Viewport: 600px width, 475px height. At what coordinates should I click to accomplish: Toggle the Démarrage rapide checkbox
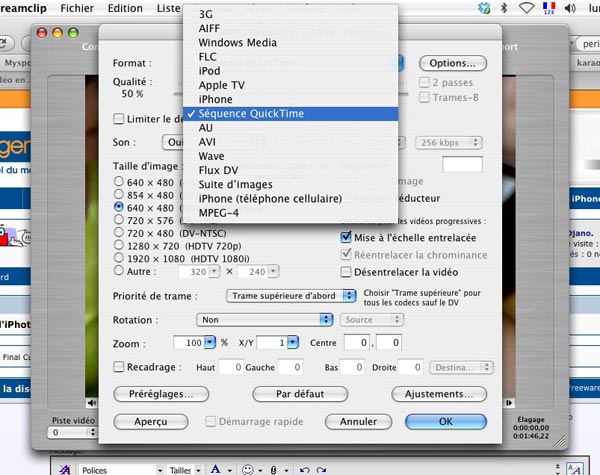click(x=210, y=421)
